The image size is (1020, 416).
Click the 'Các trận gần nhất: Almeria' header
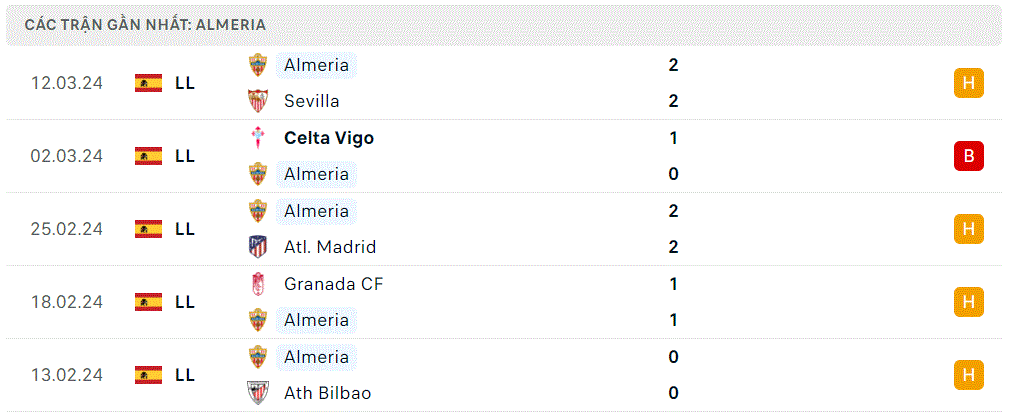(145, 25)
